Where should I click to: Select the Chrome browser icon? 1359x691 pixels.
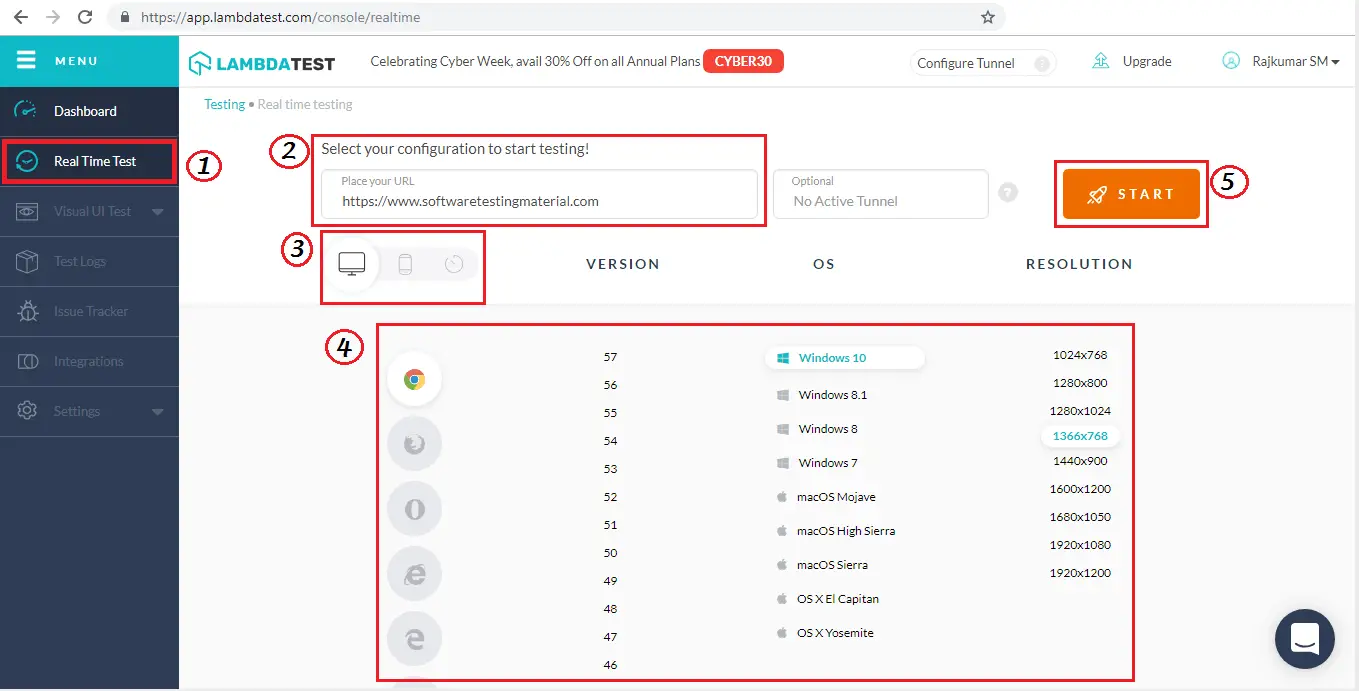[x=414, y=380]
